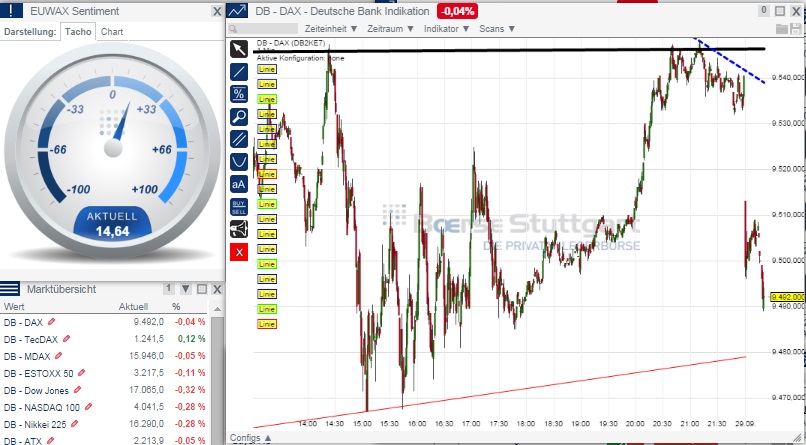Click the pencil icon next to DB - MDAX
Screen dimensions: 806x445
58,356
